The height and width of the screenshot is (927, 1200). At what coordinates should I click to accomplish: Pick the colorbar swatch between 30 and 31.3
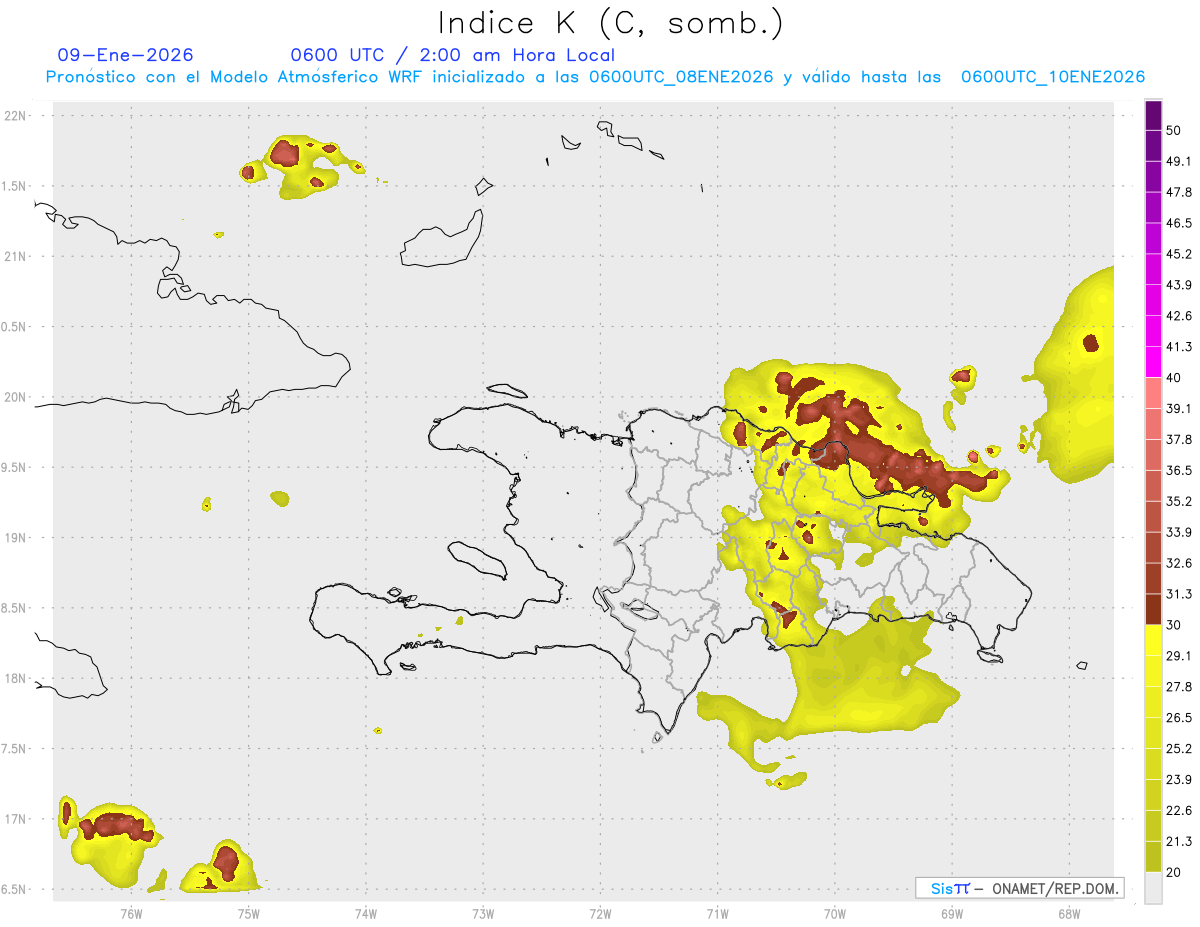coord(1153,609)
